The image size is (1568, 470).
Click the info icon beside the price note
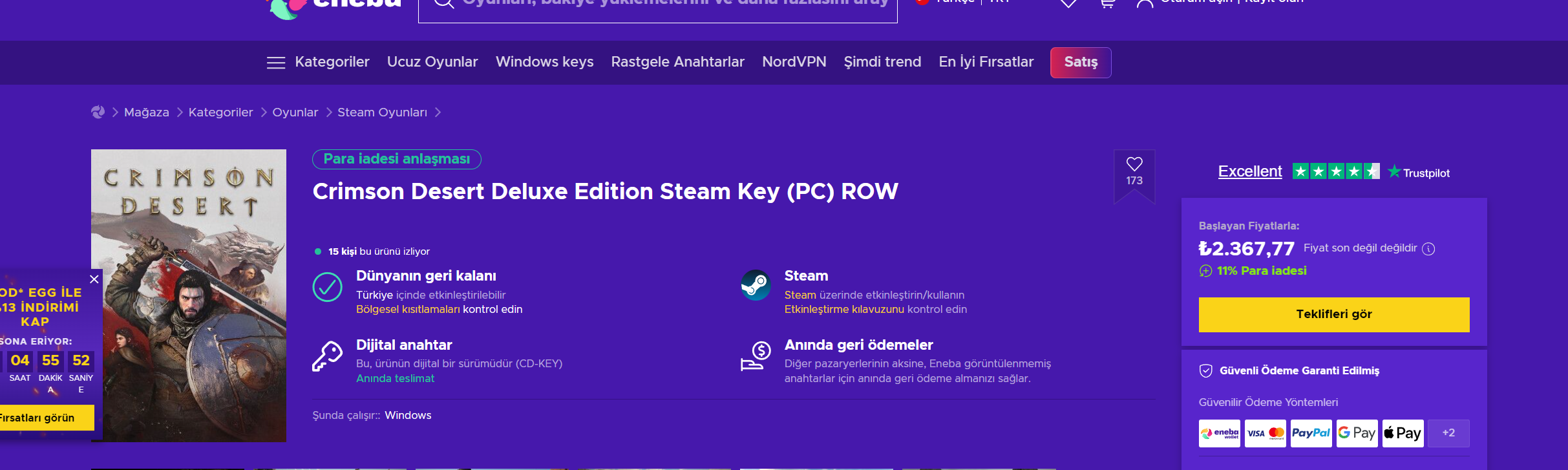1429,249
